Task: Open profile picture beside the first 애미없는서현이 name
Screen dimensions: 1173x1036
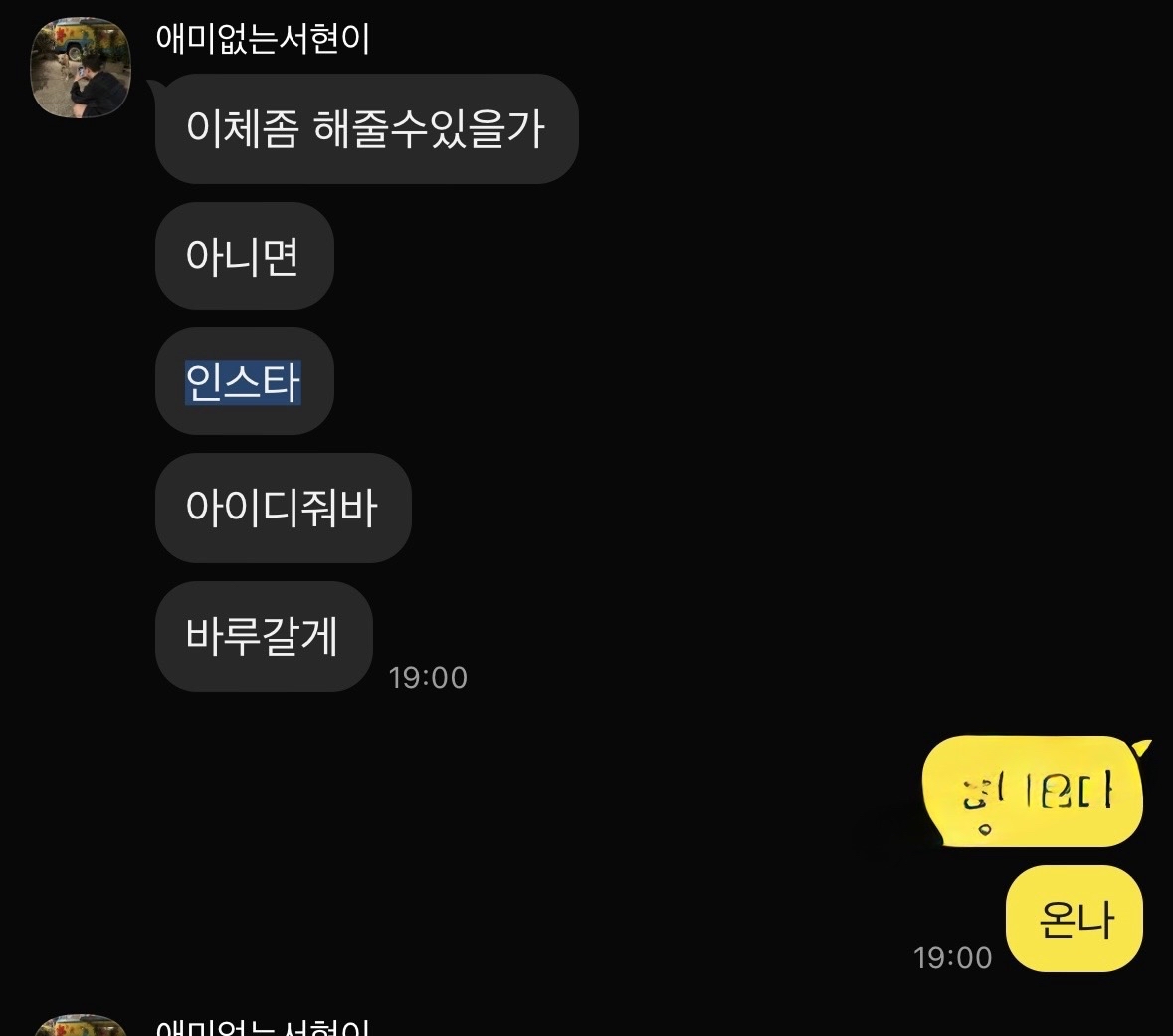Action: (x=81, y=68)
